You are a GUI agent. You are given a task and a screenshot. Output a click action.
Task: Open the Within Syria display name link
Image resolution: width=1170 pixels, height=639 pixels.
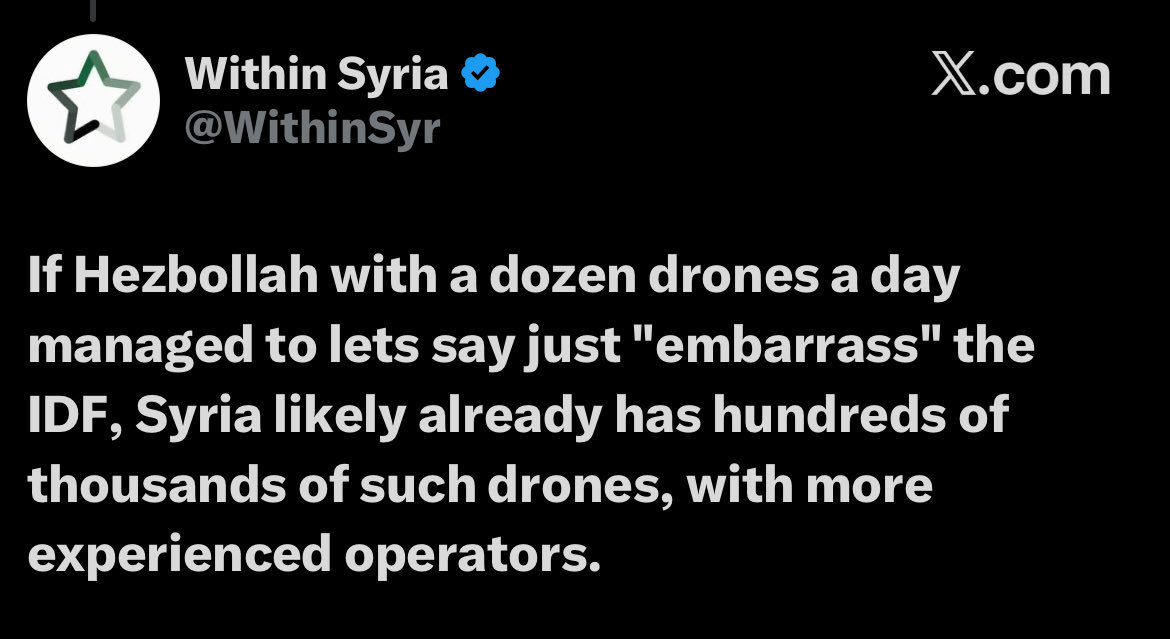317,74
